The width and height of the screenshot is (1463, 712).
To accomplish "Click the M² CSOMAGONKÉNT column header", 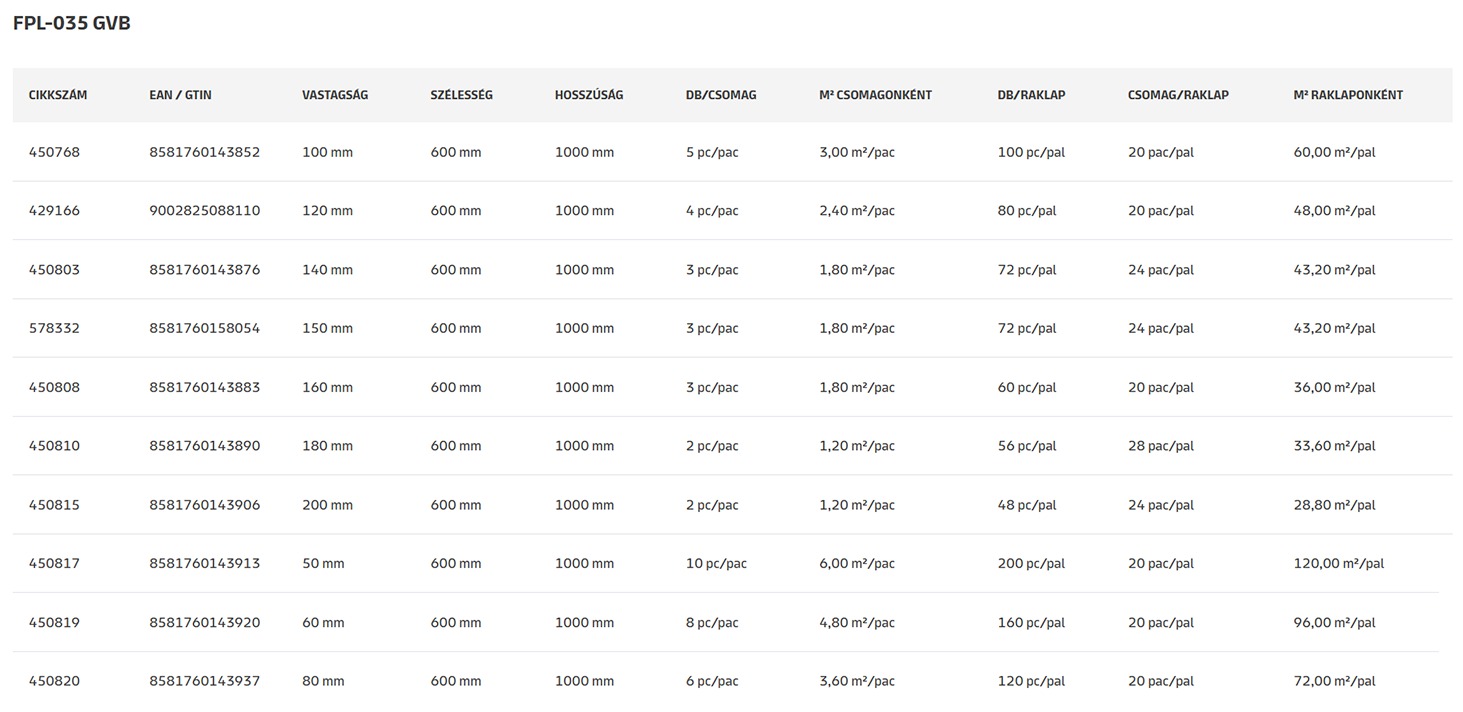I will (875, 95).
